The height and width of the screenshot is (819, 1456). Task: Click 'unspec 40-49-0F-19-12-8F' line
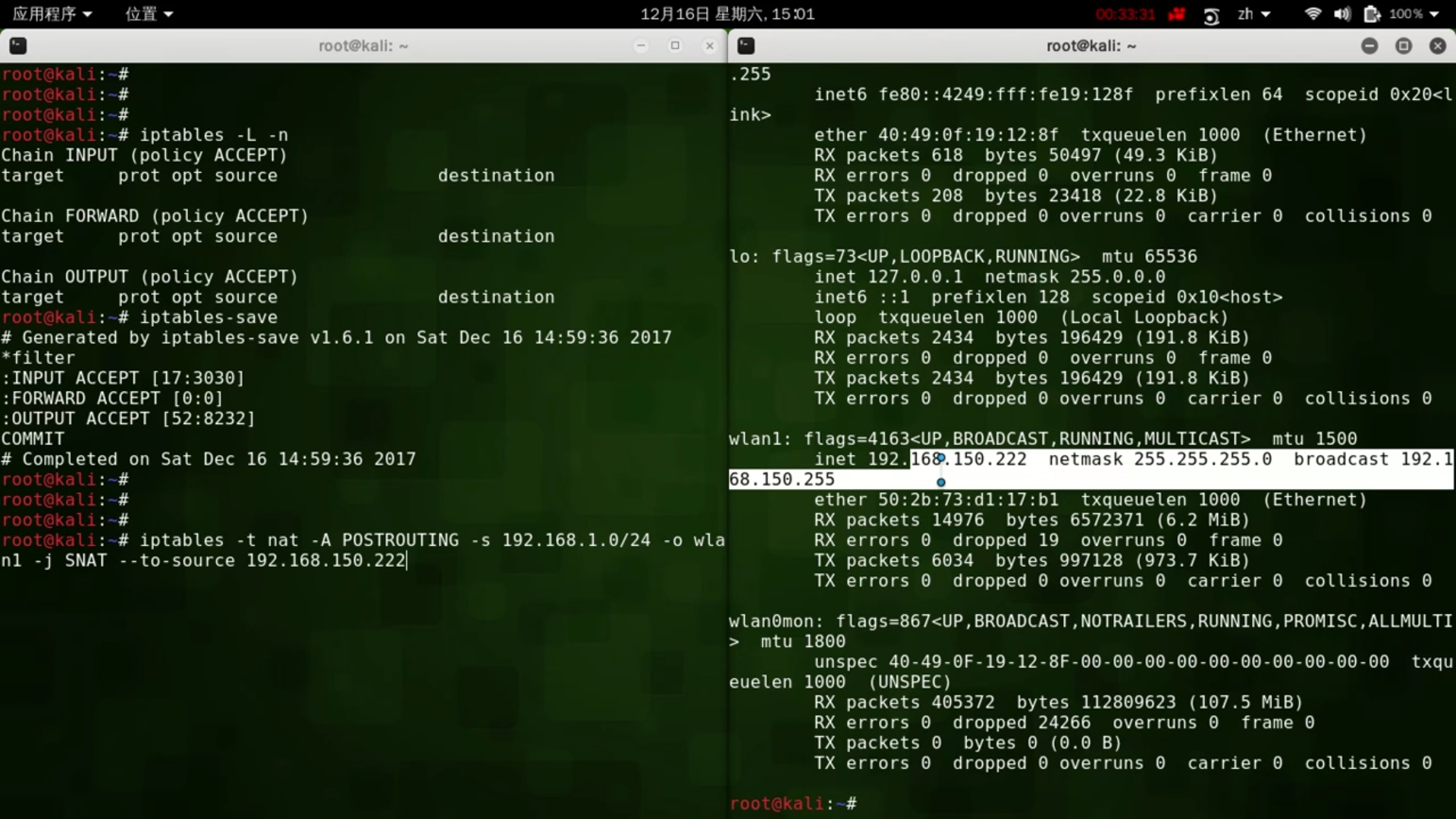[1133, 662]
